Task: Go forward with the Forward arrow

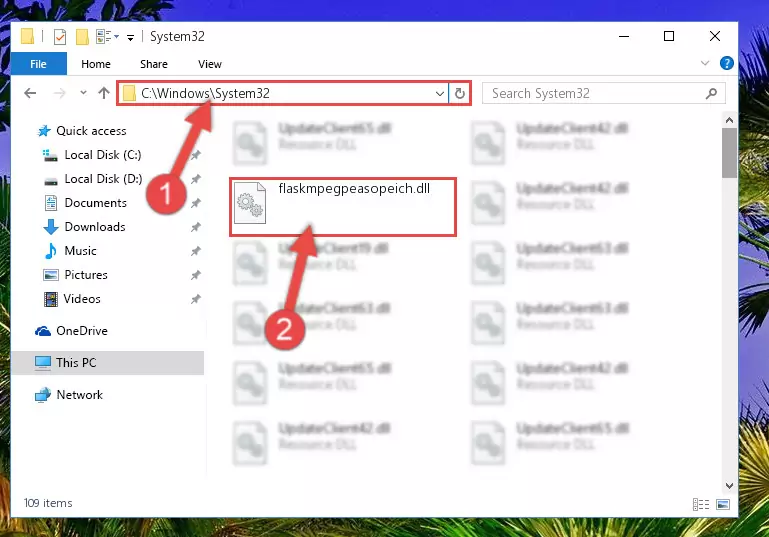Action: 59,93
